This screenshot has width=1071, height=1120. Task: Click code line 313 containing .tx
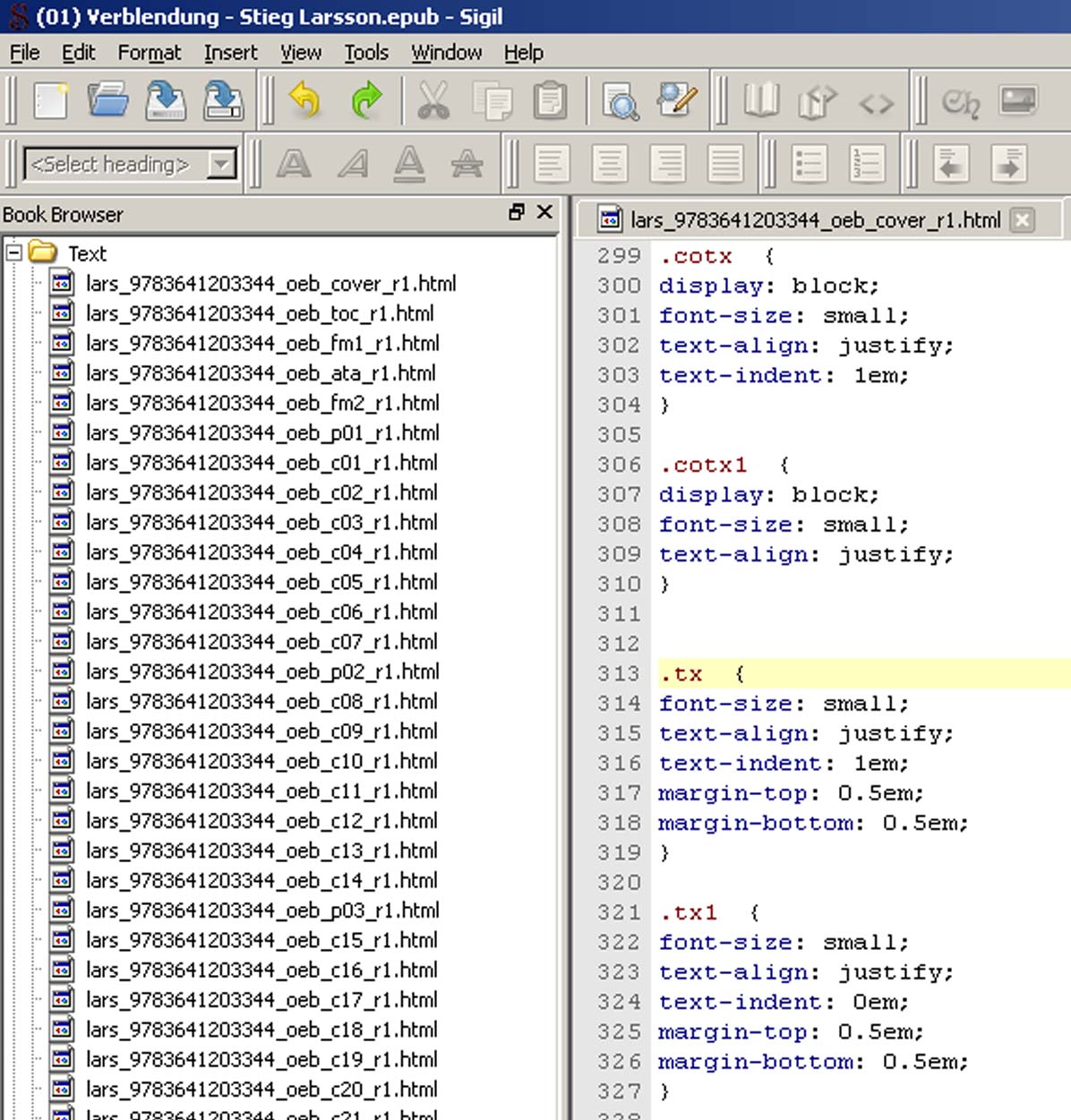click(806, 673)
